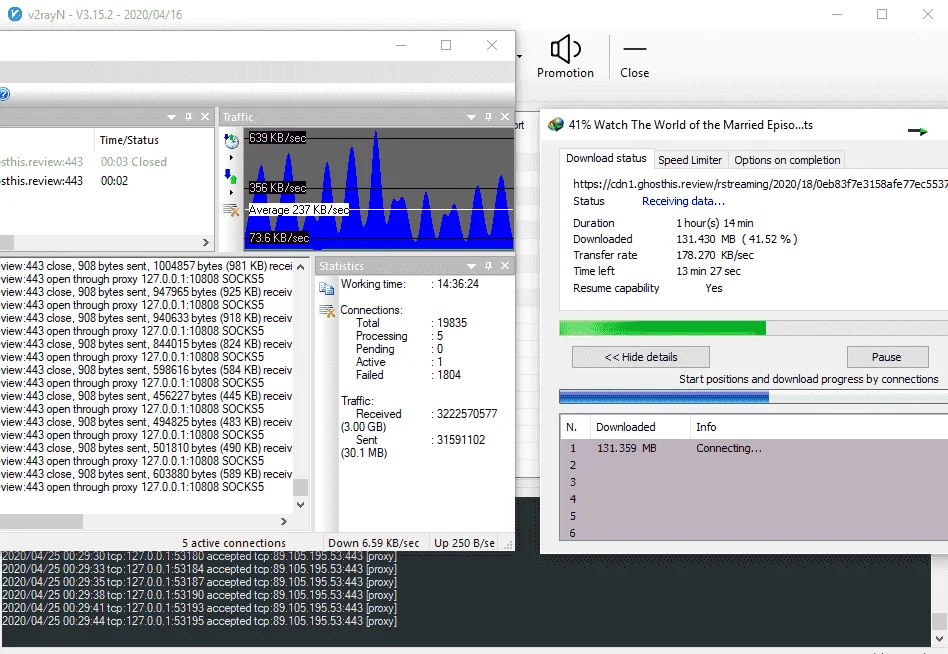Click the reset statistics icon in Statistics panel
Image resolution: width=948 pixels, height=654 pixels.
(x=326, y=311)
